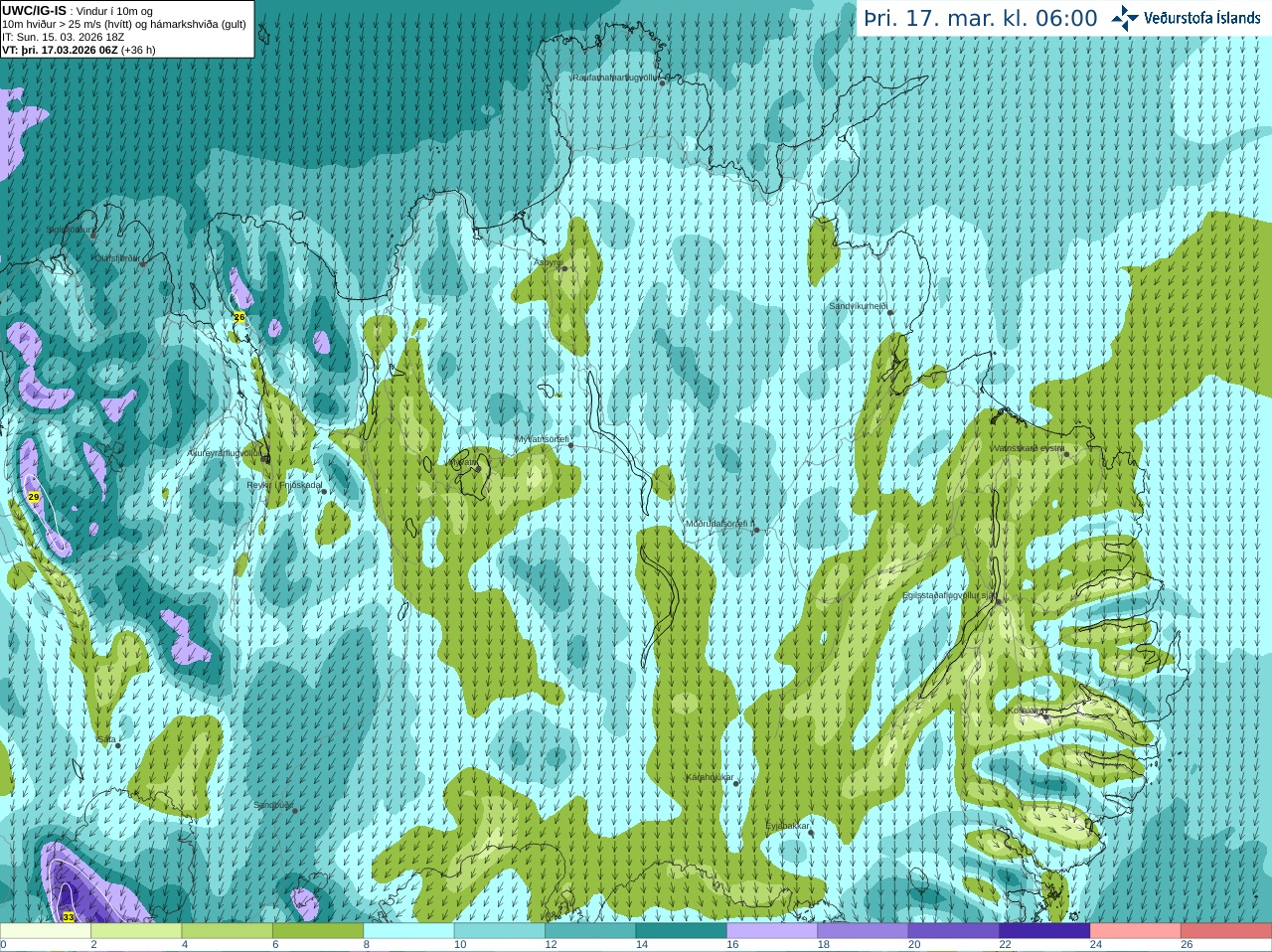Screen dimensions: 1272x952
Task: Click the 8–10 m/s pale cyan legend swatch
Action: tap(409, 931)
